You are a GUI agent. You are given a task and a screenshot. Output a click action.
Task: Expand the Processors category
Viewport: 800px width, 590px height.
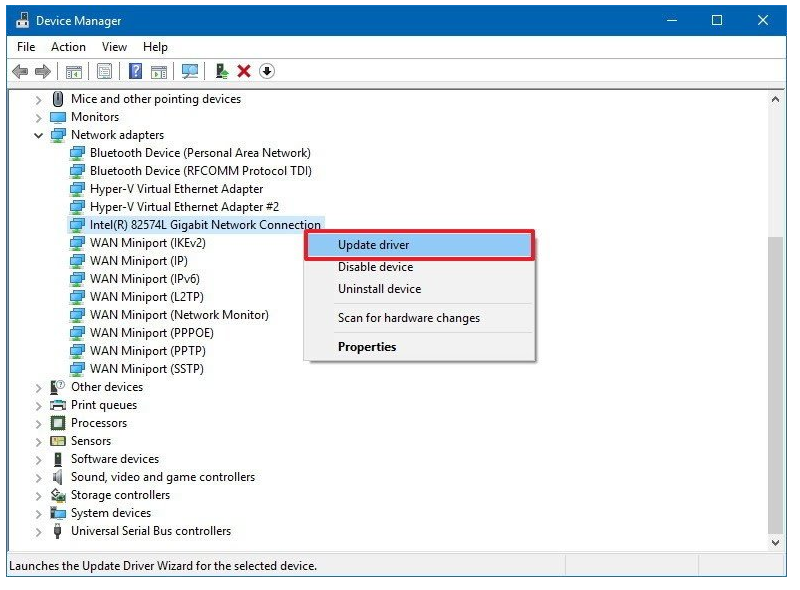click(39, 424)
